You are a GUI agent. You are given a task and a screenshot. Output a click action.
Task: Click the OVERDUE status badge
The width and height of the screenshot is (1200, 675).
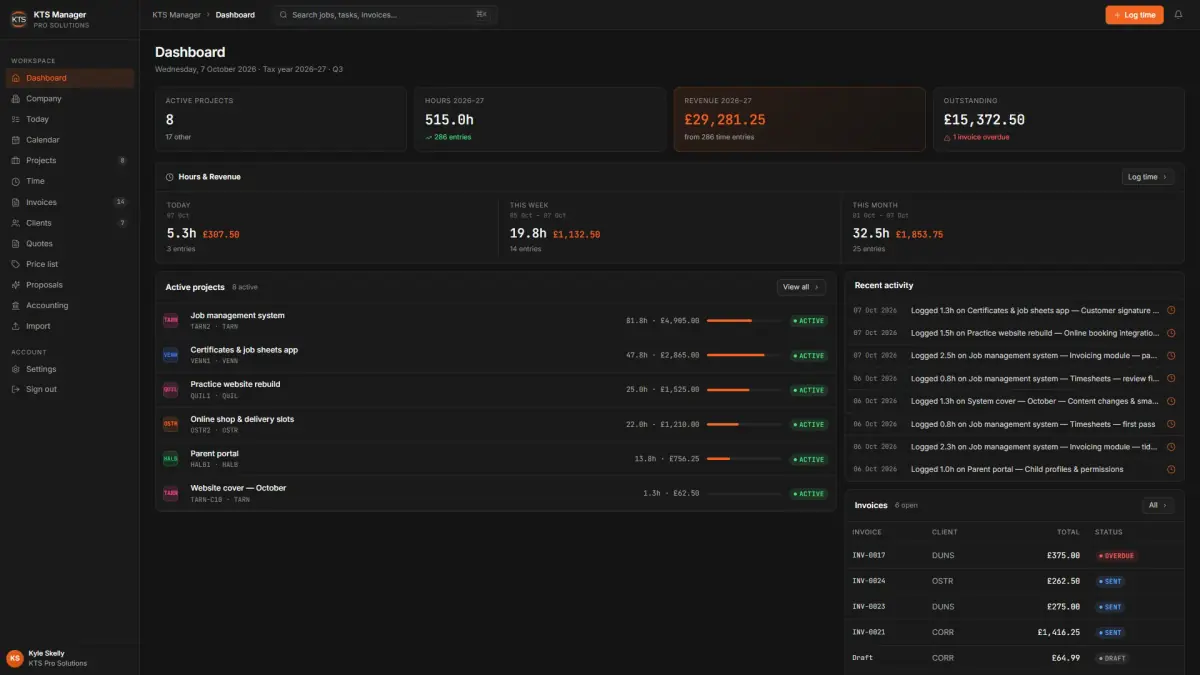pyautogui.click(x=1117, y=555)
